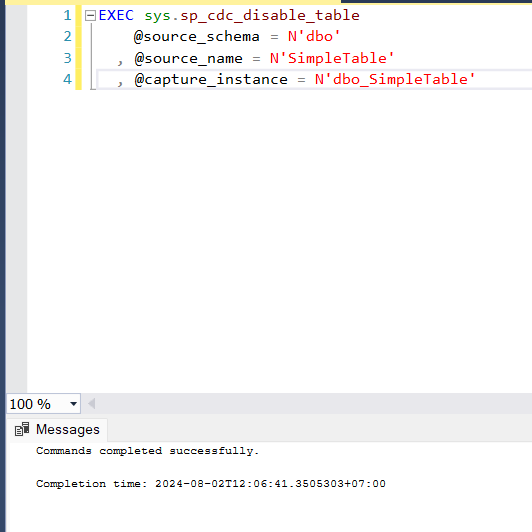Viewport: 532px width, 532px height.
Task: Click 'Commands completed successfully.' message
Action: (x=148, y=451)
